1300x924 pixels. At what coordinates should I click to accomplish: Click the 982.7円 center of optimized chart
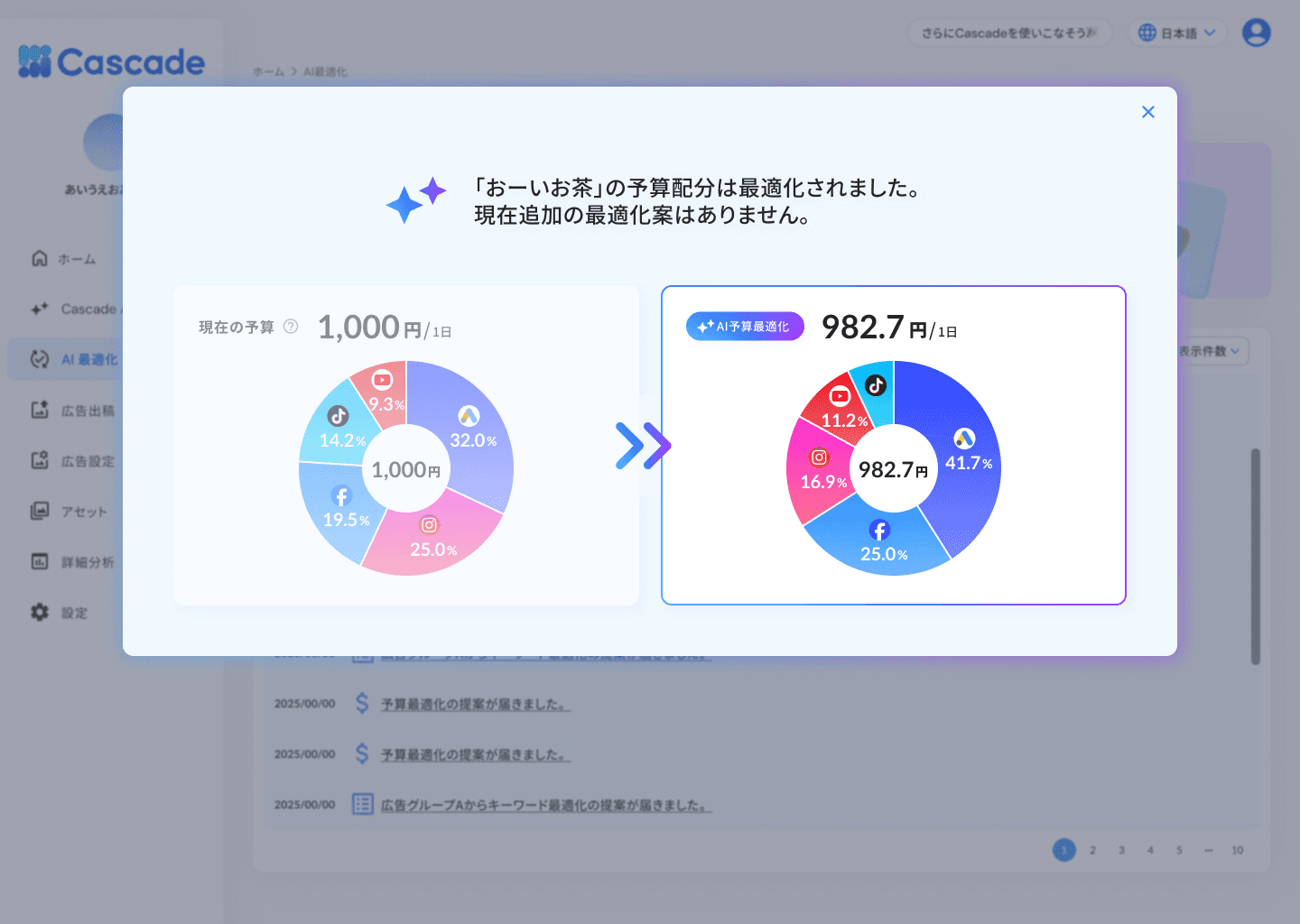pyautogui.click(x=893, y=469)
